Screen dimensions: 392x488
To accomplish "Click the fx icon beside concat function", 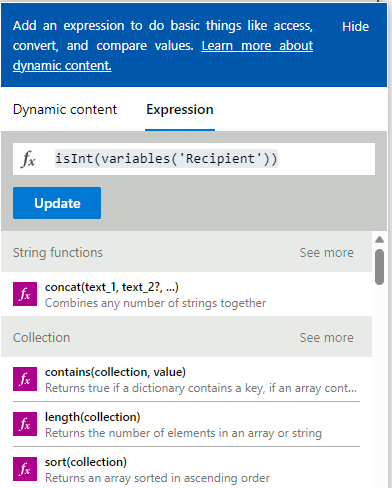I will 25,294.
